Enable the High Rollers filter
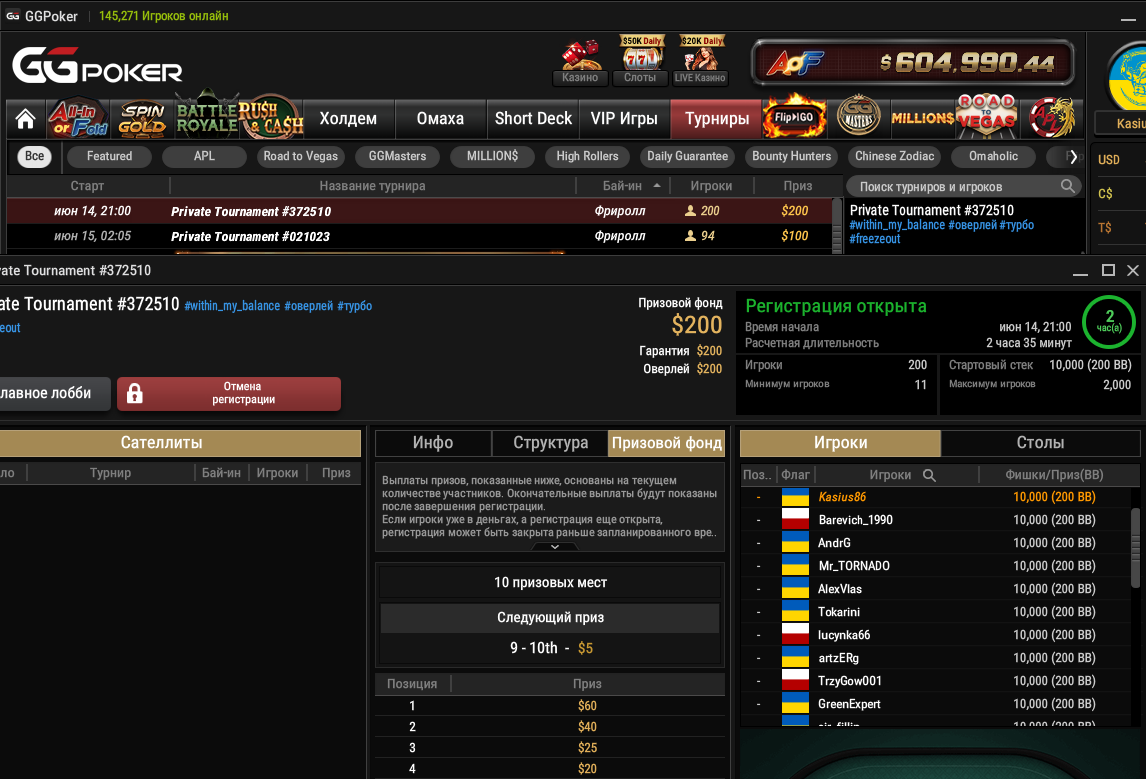The width and height of the screenshot is (1146, 779). (x=587, y=156)
